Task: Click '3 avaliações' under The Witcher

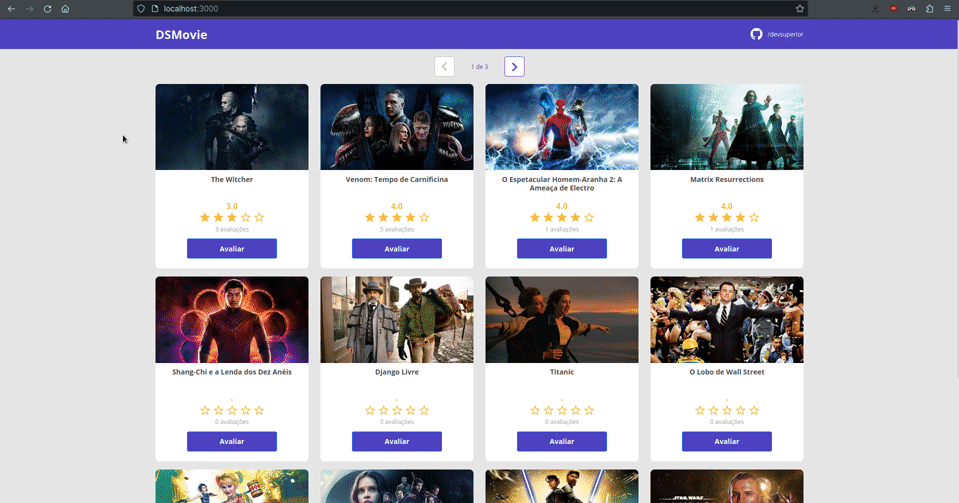Action: (x=232, y=229)
